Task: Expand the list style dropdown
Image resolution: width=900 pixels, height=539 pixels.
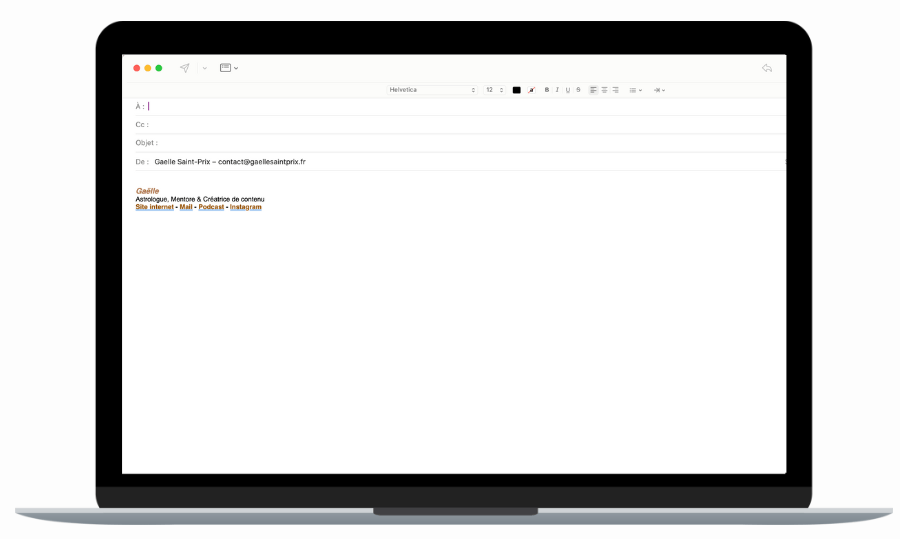Action: click(x=635, y=90)
